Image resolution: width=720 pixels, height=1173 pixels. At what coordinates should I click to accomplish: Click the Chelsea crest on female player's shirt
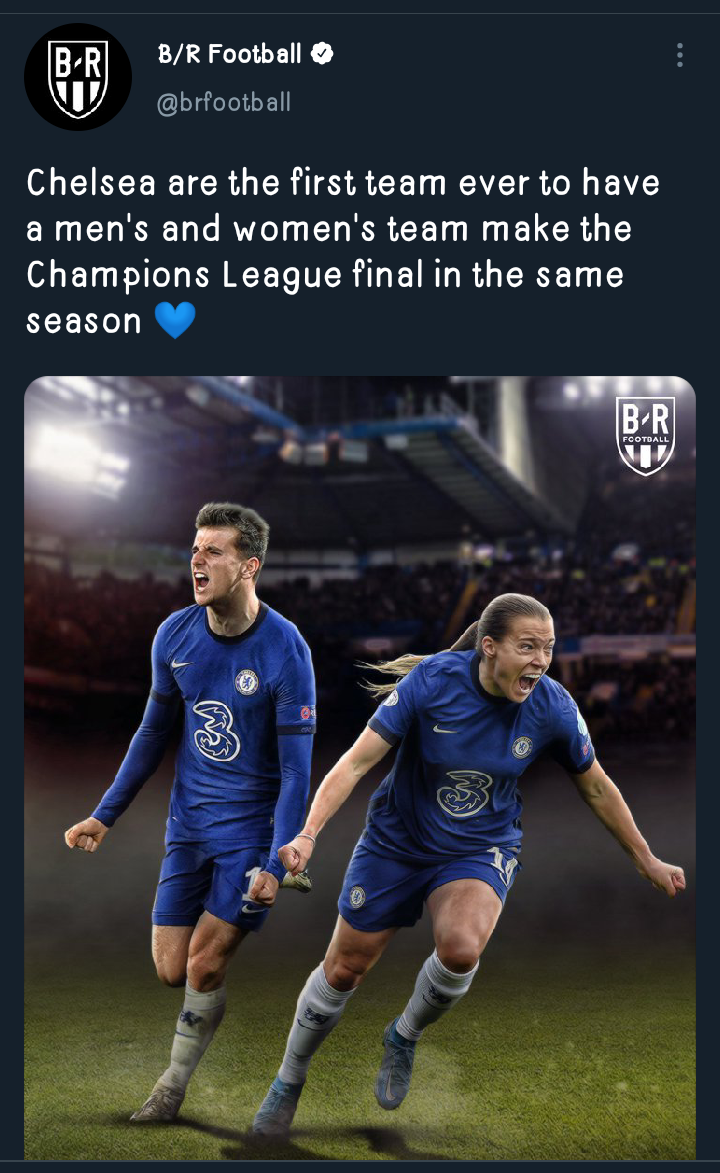click(522, 747)
